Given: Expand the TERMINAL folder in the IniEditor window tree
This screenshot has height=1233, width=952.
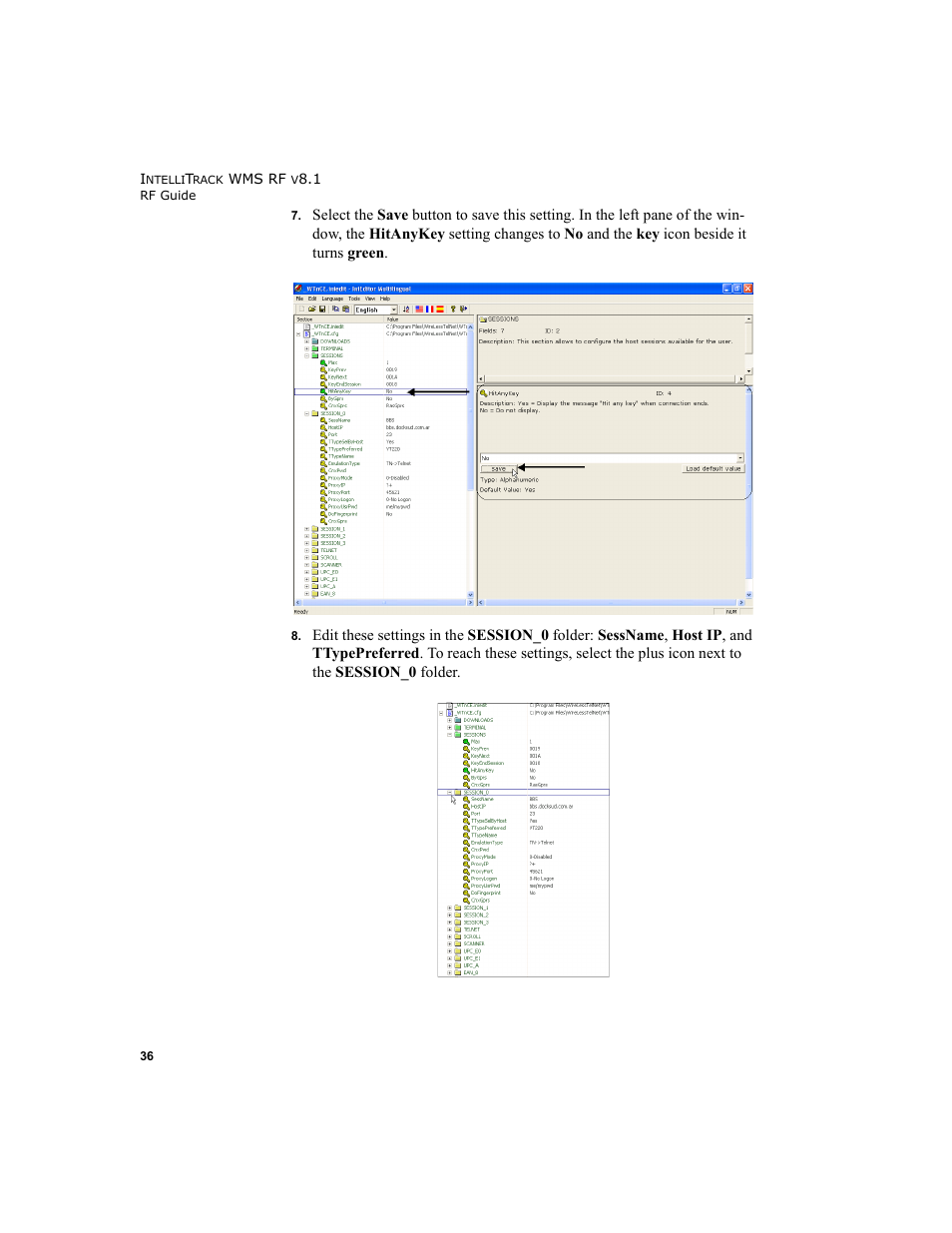Looking at the screenshot, I should tap(307, 348).
